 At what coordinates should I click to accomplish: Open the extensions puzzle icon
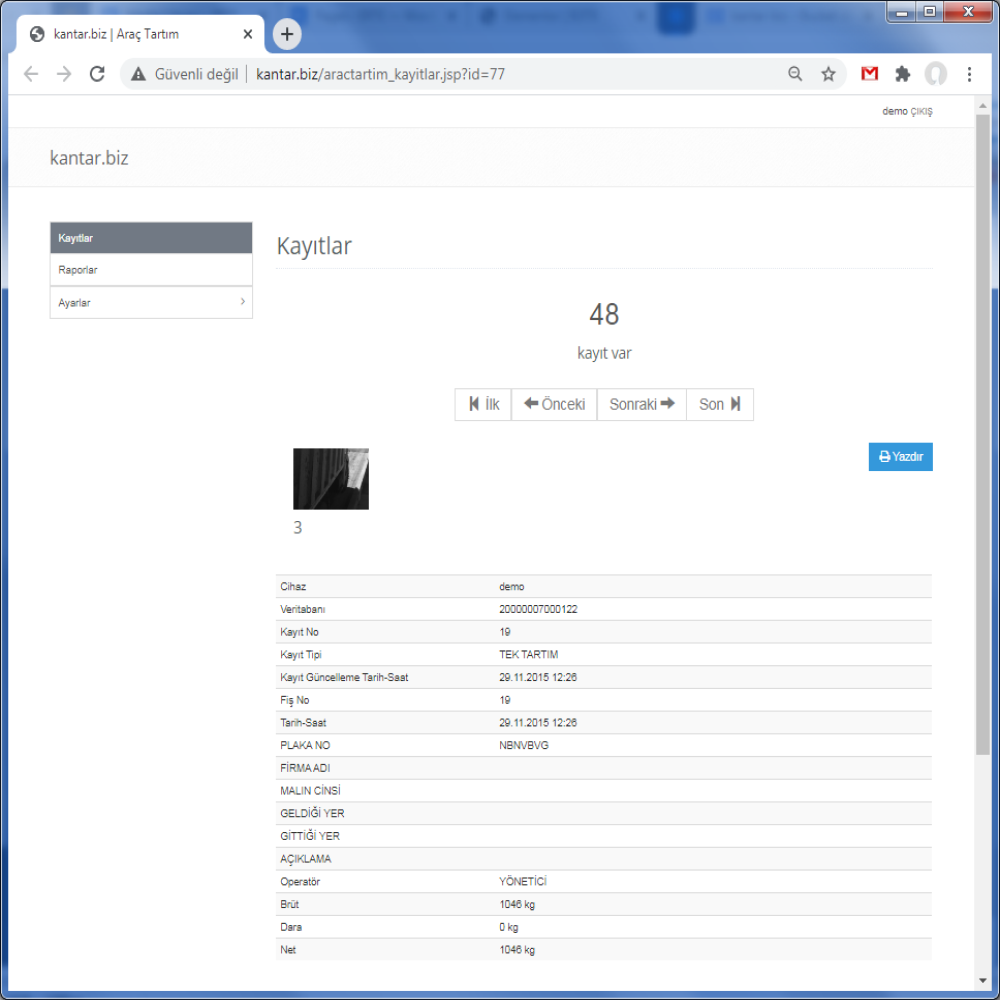tap(902, 74)
